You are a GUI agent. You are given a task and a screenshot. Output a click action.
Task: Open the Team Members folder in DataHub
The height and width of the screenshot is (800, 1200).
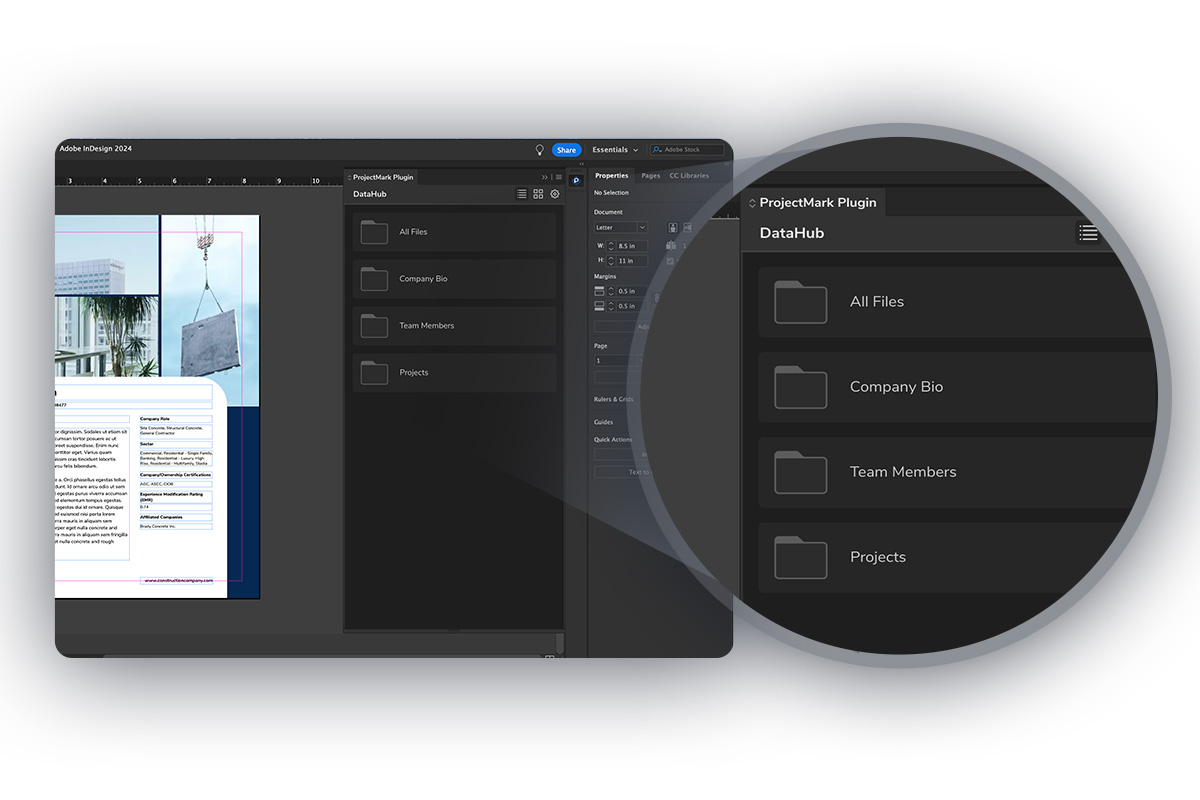pyautogui.click(x=453, y=325)
